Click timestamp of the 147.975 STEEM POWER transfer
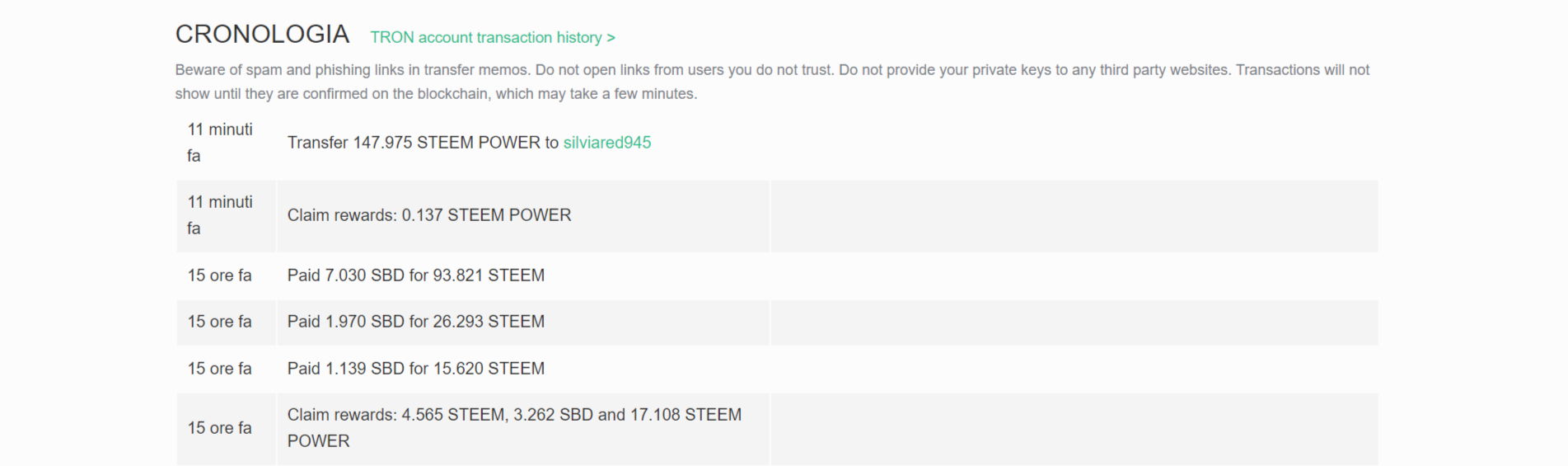The height and width of the screenshot is (466, 1568). (x=220, y=143)
